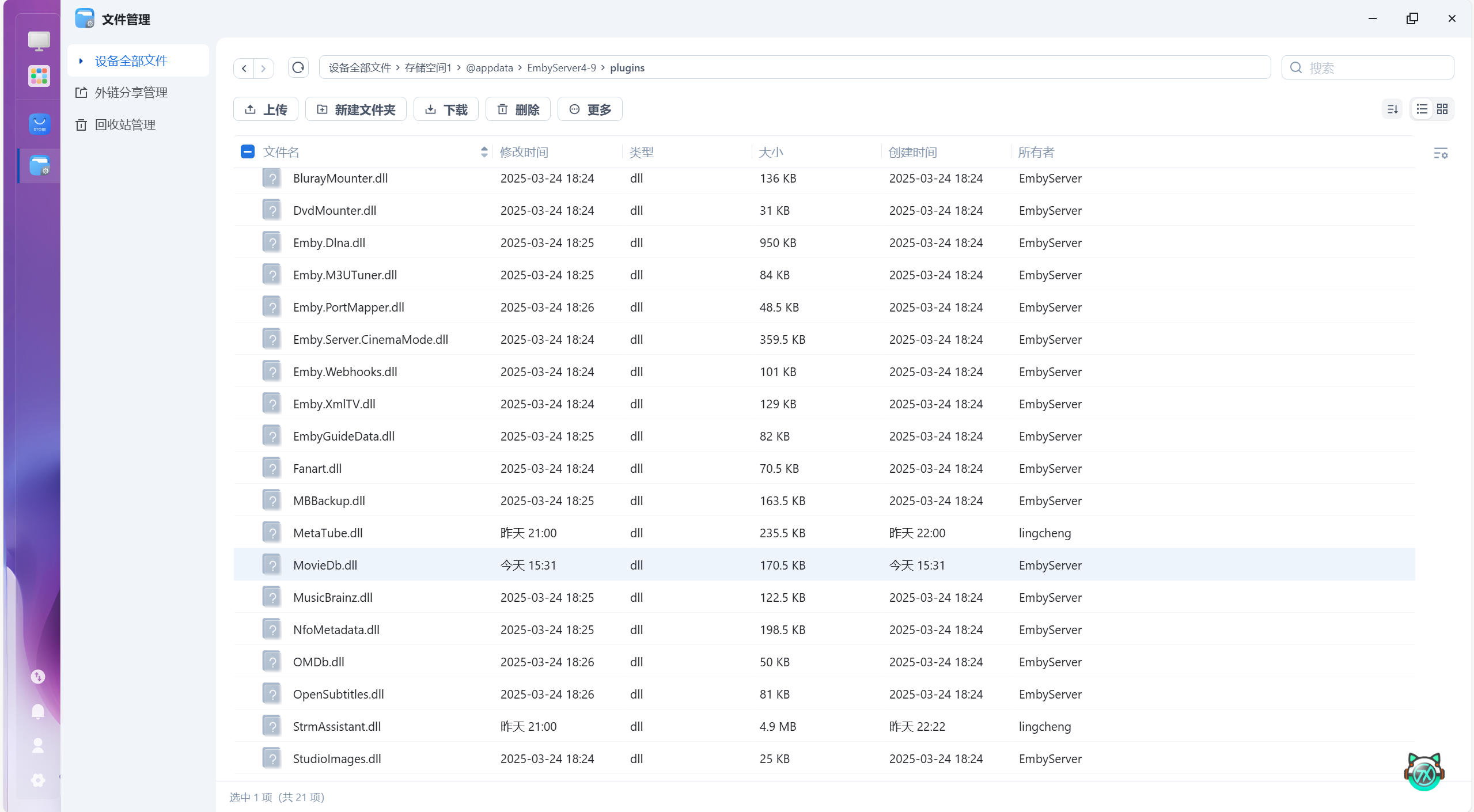Viewport: 1474px width, 812px height.
Task: Open the settings gear icon in sidebar
Action: tap(38, 780)
